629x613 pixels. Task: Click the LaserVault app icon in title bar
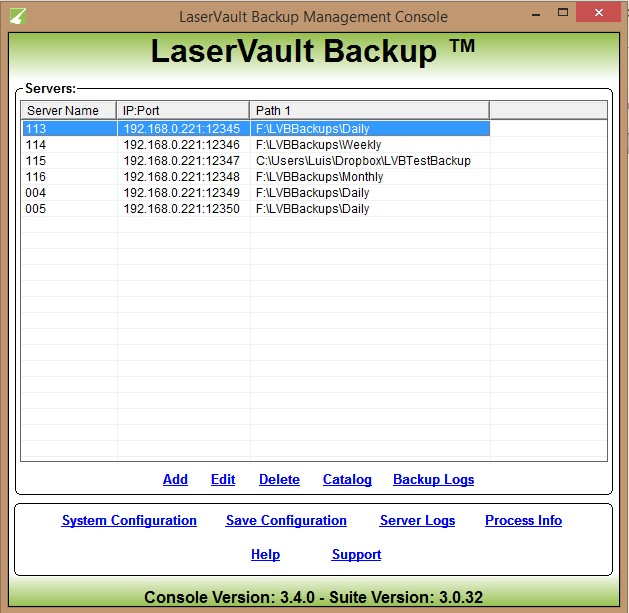coord(18,16)
